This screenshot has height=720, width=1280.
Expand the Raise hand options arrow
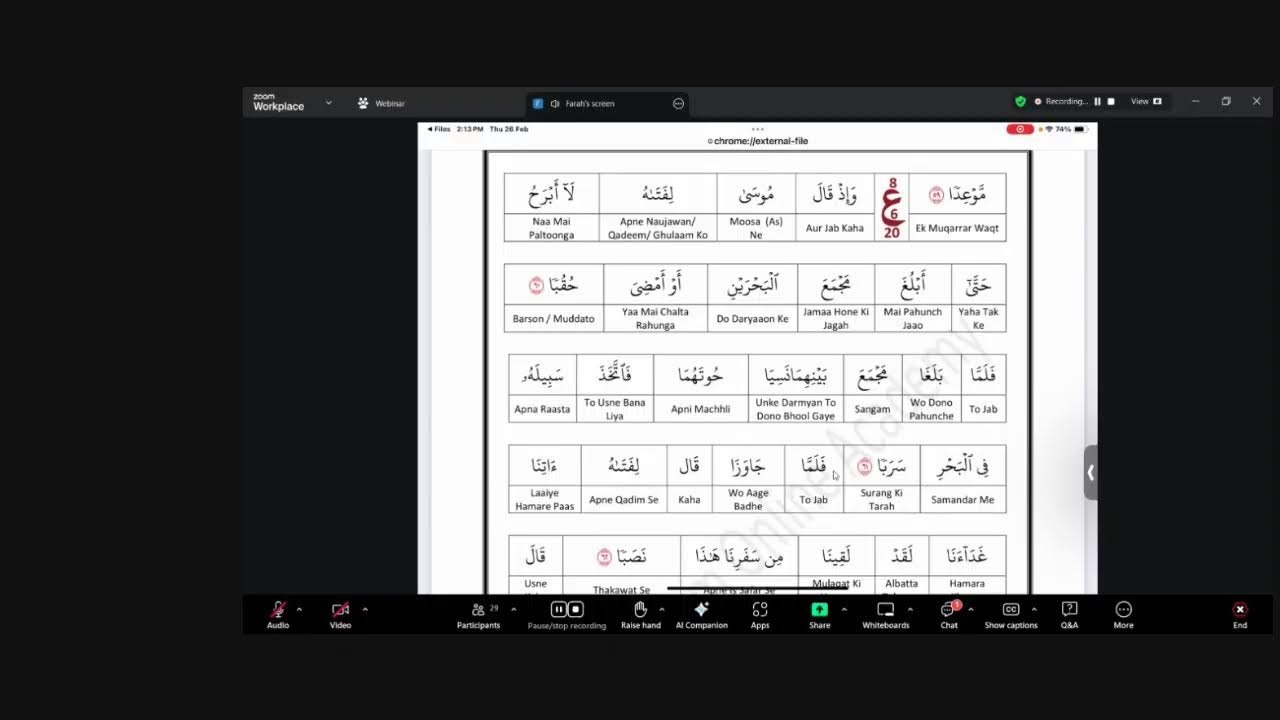662,609
